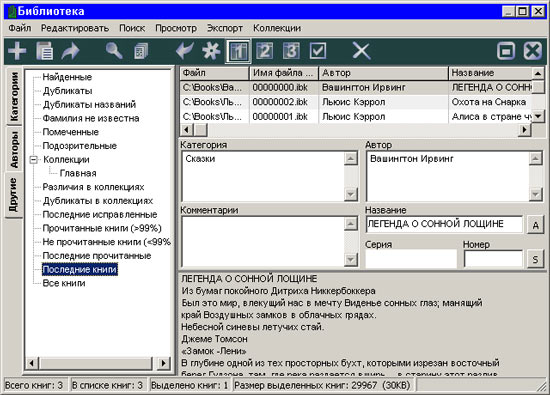Click the stacked pages toolbar icon
This screenshot has height=395, width=550.
[141, 51]
